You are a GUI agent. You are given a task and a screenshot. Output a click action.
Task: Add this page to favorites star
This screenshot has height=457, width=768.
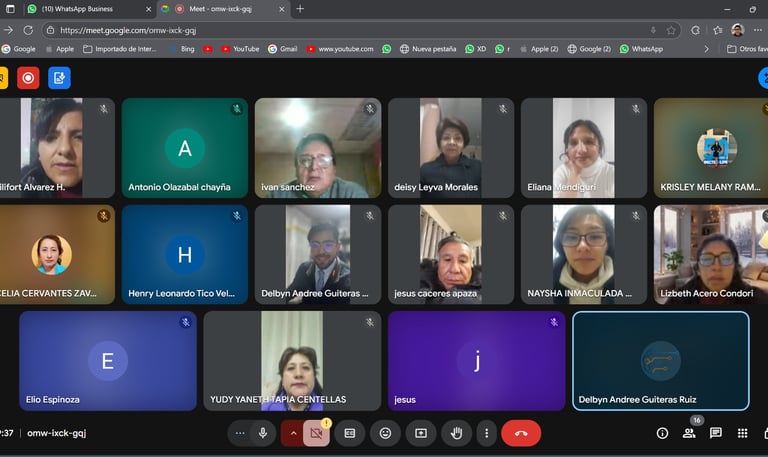click(x=671, y=30)
